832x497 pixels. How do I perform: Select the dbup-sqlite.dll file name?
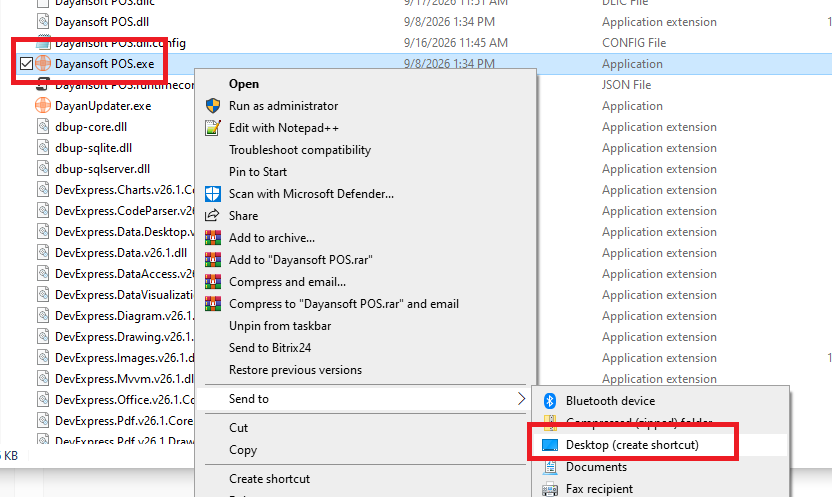pos(93,148)
